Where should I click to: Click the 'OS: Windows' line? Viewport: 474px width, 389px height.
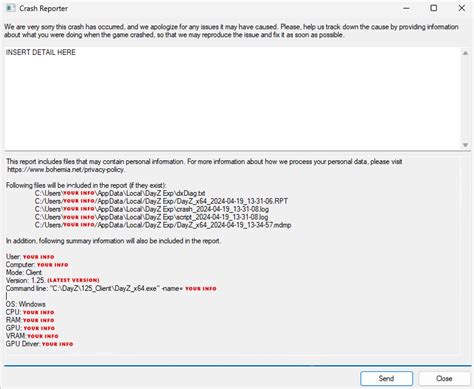pos(26,304)
